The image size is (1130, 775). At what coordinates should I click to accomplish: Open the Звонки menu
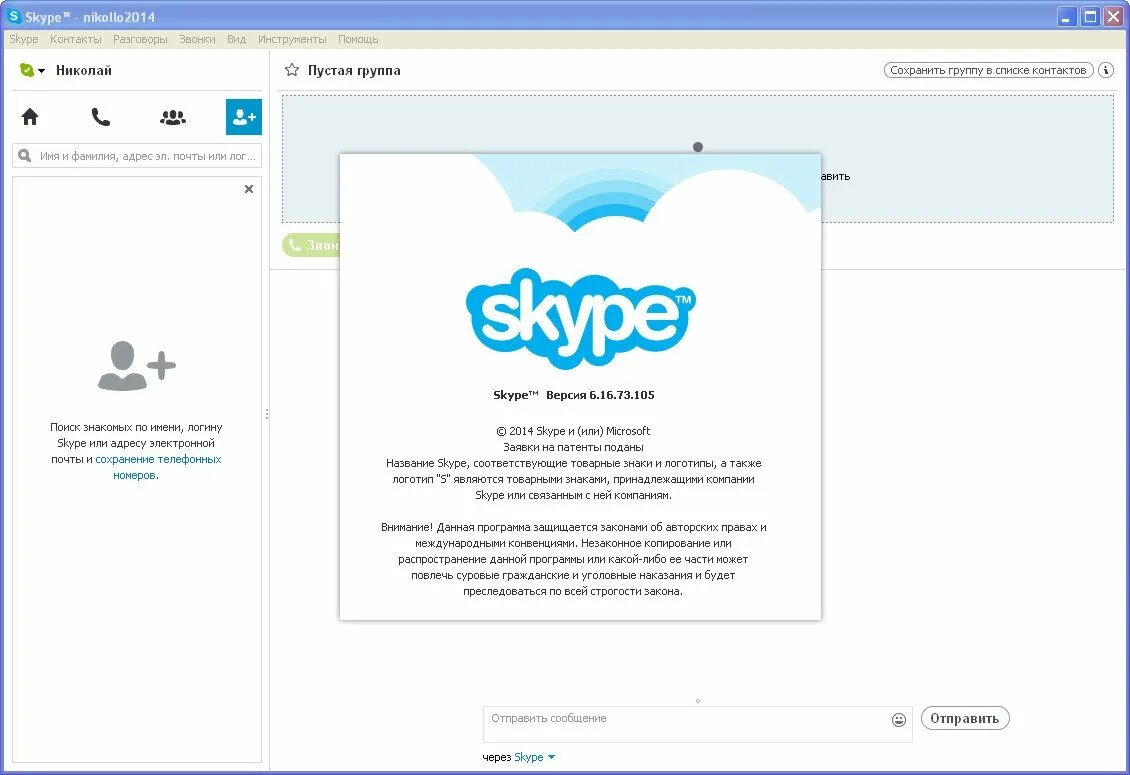[x=197, y=39]
